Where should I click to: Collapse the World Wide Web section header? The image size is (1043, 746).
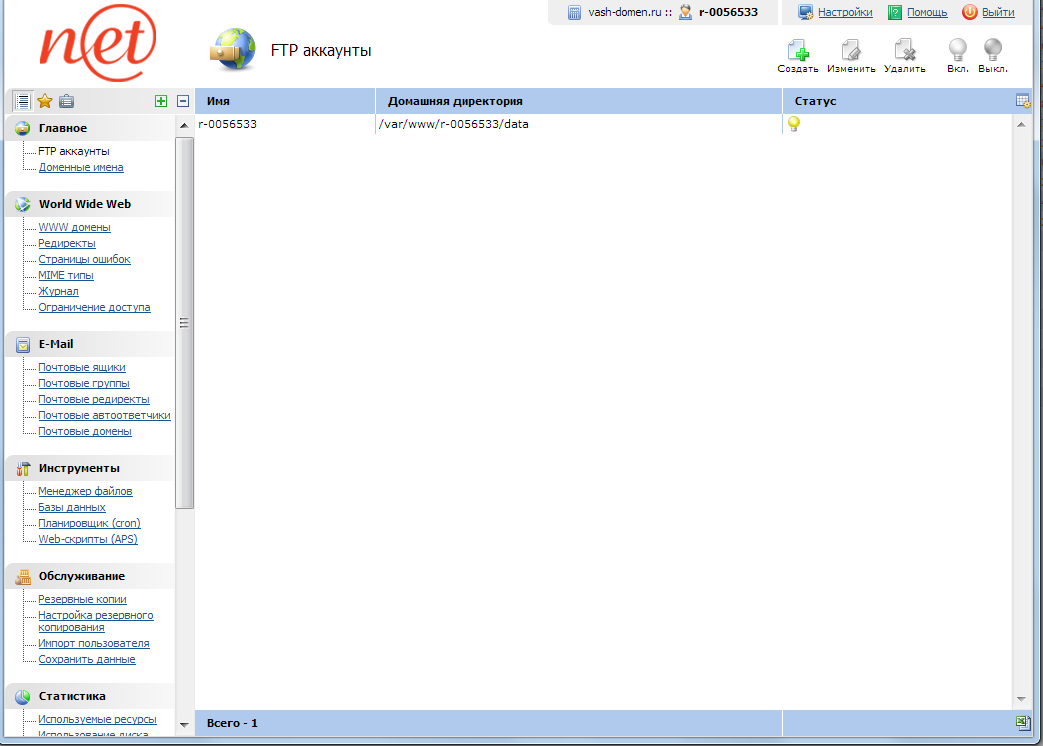(x=85, y=204)
